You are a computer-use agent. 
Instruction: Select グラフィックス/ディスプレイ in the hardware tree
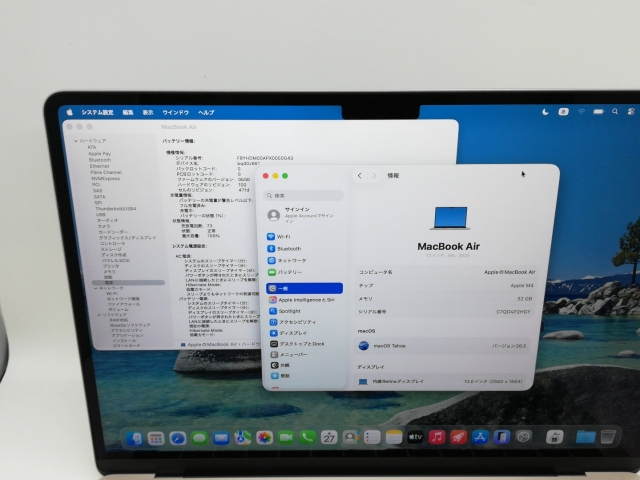coord(127,238)
